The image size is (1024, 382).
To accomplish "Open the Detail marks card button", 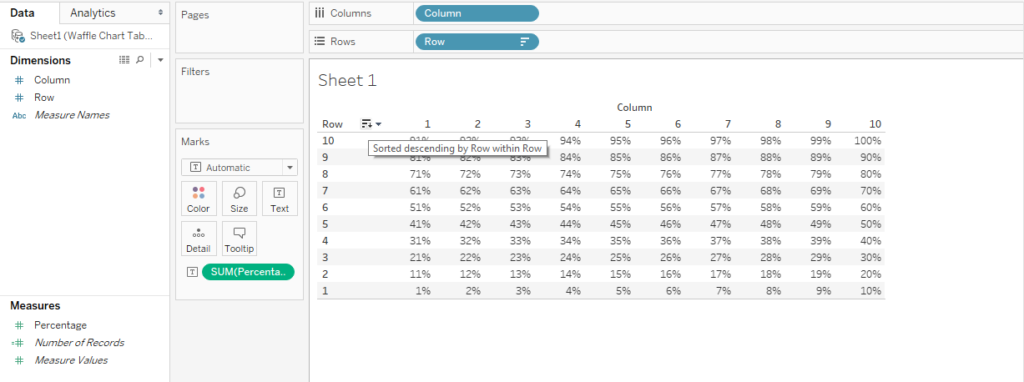I will [x=199, y=238].
